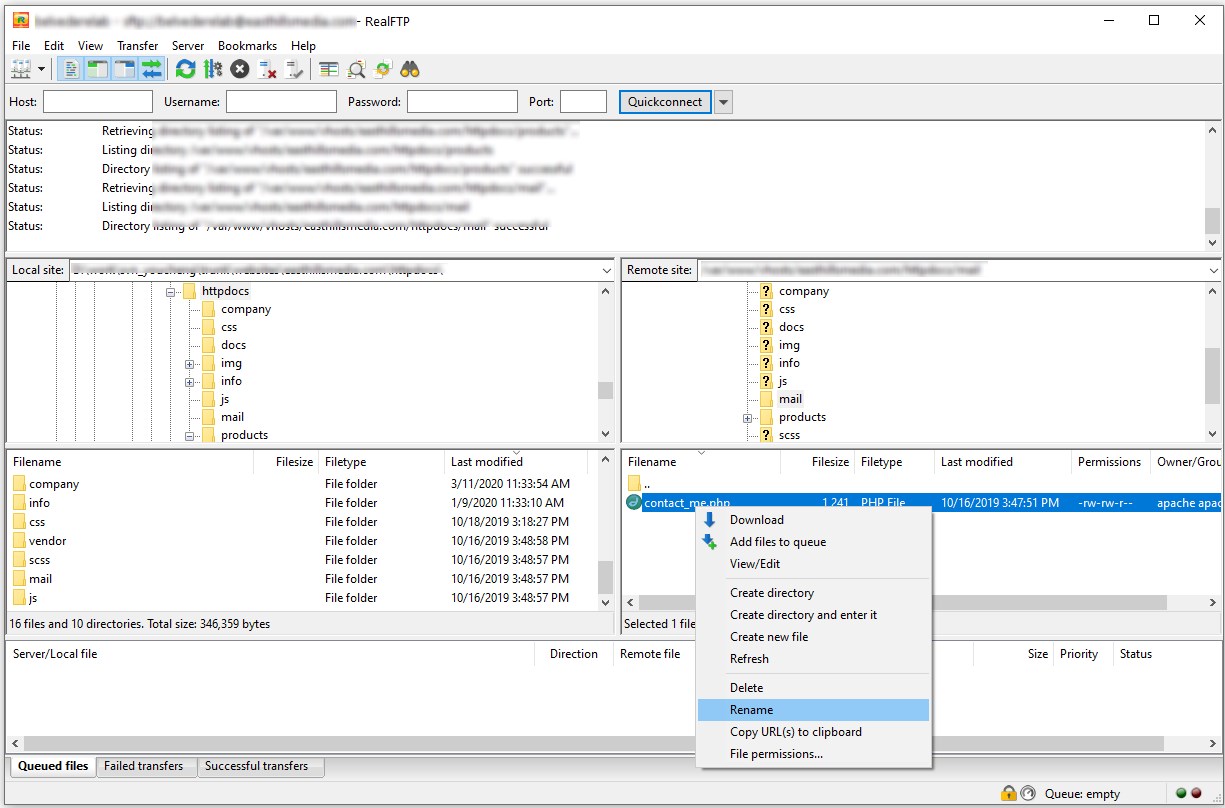This screenshot has width=1225, height=808.
Task: Click the question-mark icon beside remote scss
Action: pos(766,435)
